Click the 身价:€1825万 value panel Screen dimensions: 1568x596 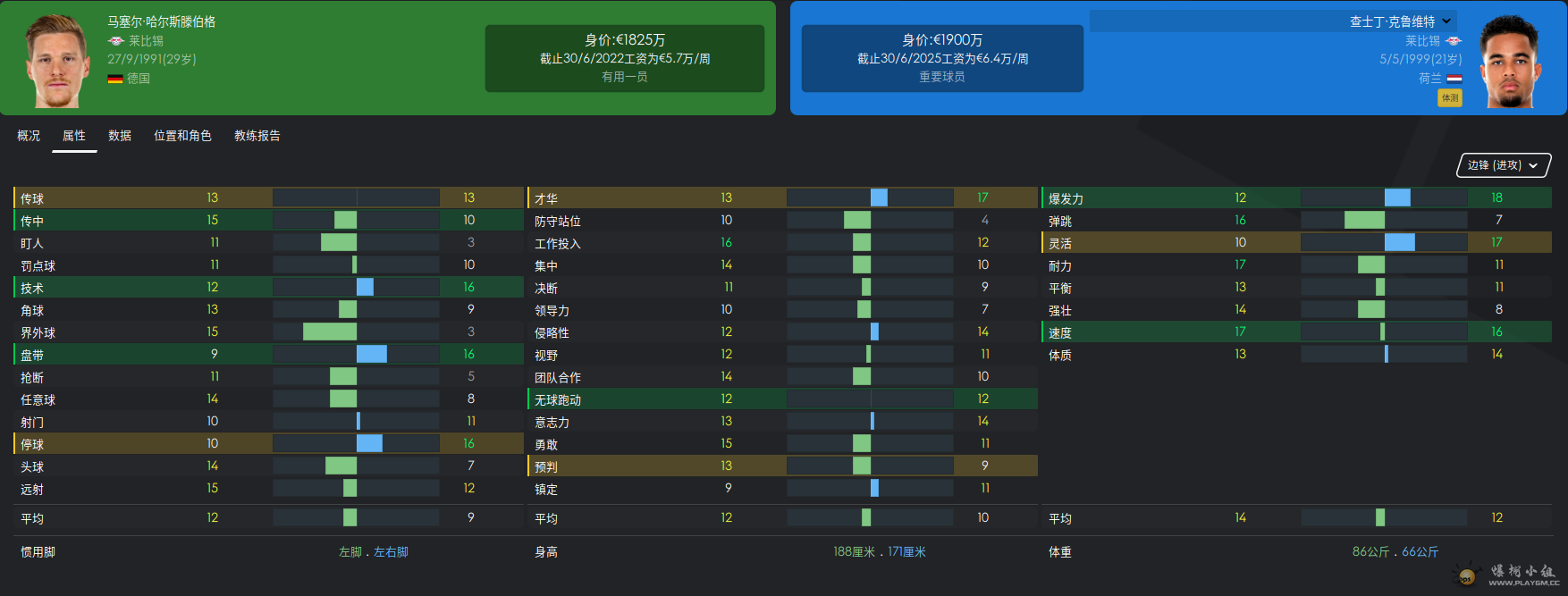(x=625, y=58)
